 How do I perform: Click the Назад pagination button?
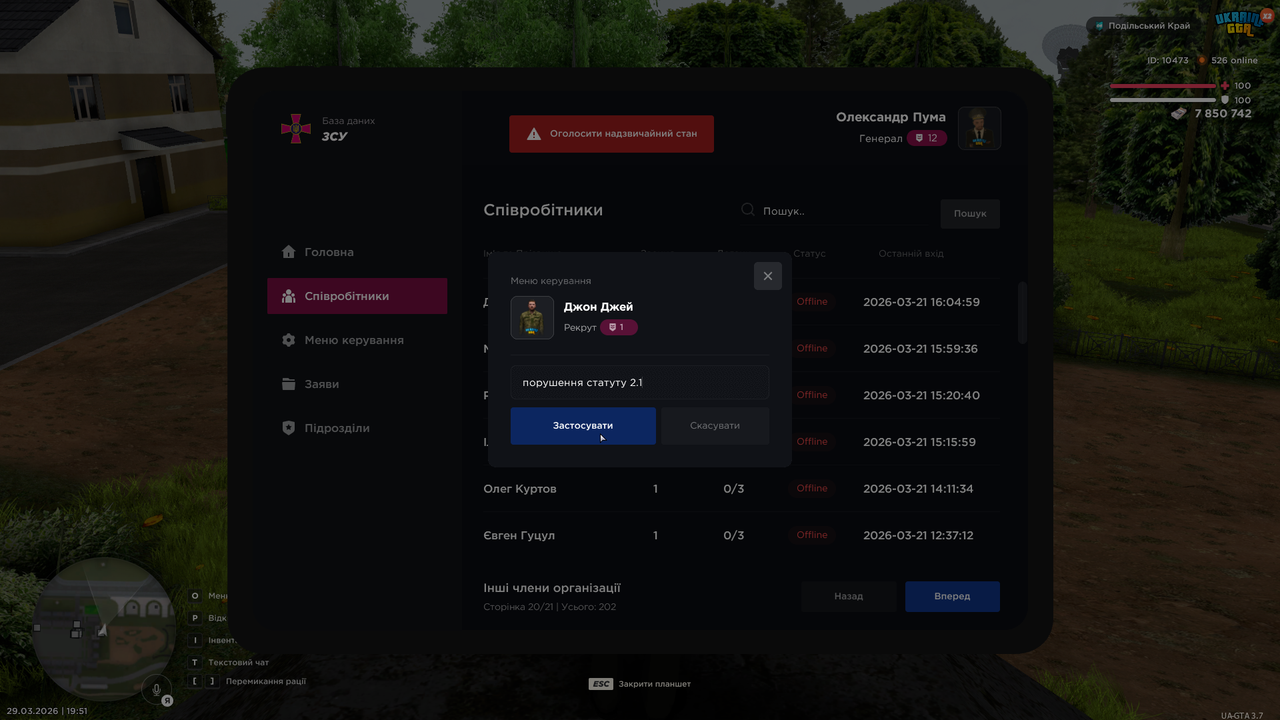coord(849,596)
